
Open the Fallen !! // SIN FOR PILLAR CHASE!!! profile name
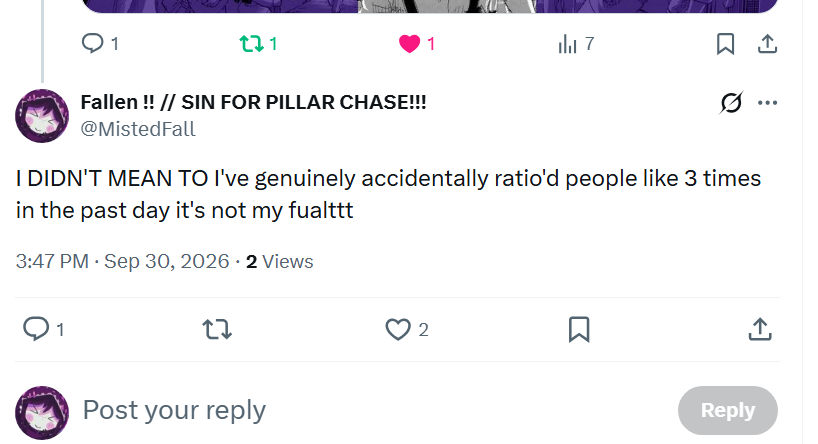(x=254, y=102)
